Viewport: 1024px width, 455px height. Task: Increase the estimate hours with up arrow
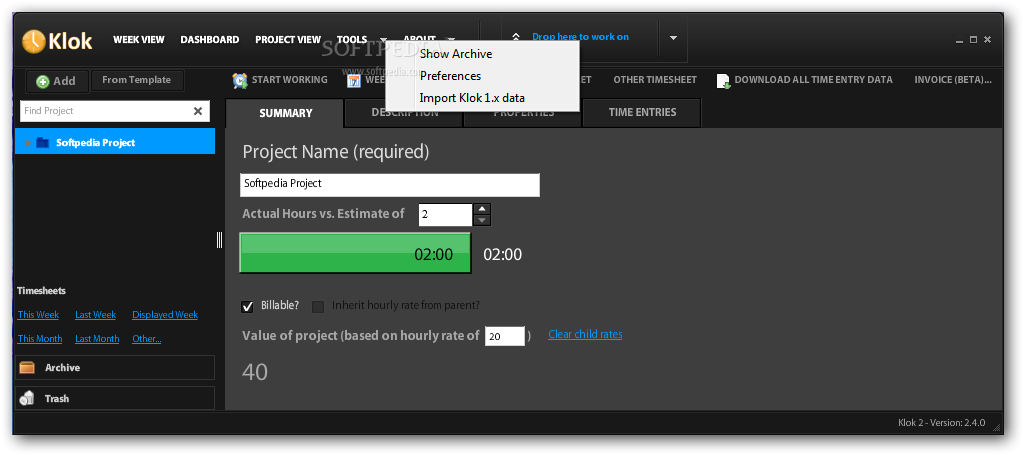point(482,209)
